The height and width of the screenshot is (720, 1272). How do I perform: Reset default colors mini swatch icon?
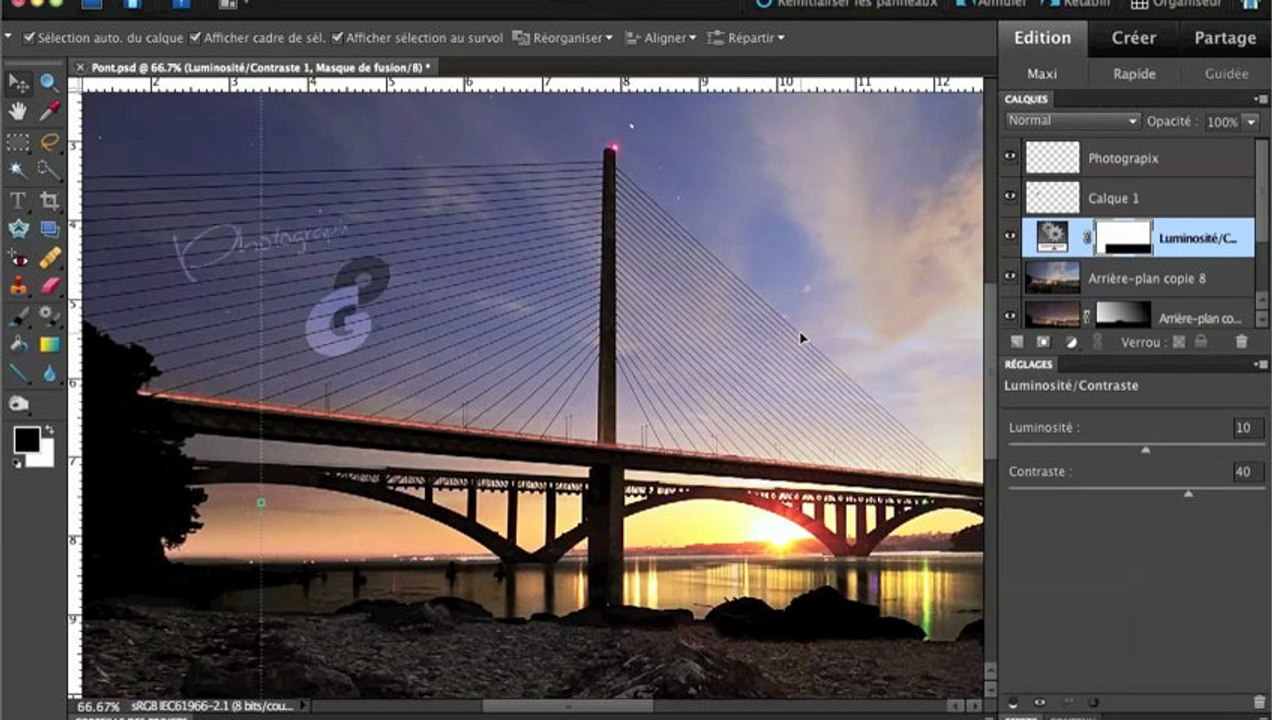pos(17,463)
